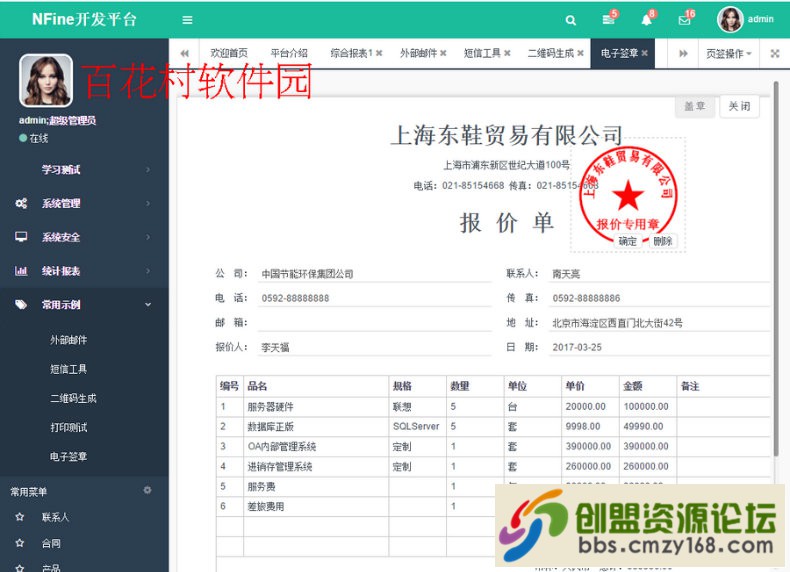Click the 报价人 field 李天福
The height and width of the screenshot is (572, 790).
[x=374, y=347]
